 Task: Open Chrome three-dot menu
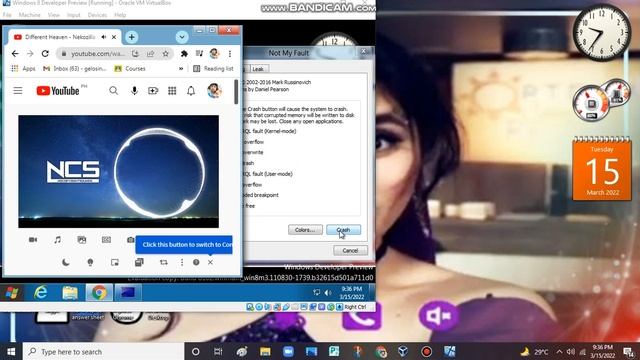click(230, 53)
